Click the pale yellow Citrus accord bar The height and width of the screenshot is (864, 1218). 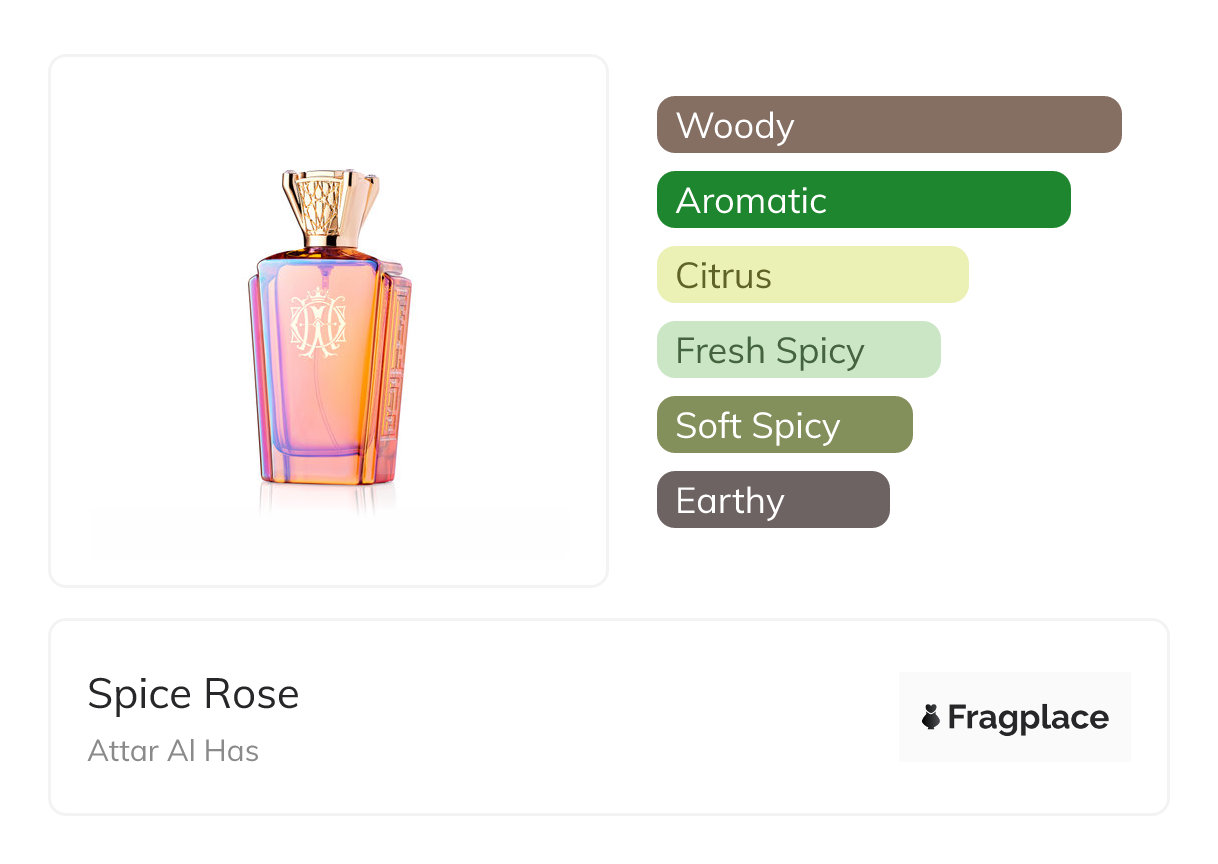click(812, 275)
